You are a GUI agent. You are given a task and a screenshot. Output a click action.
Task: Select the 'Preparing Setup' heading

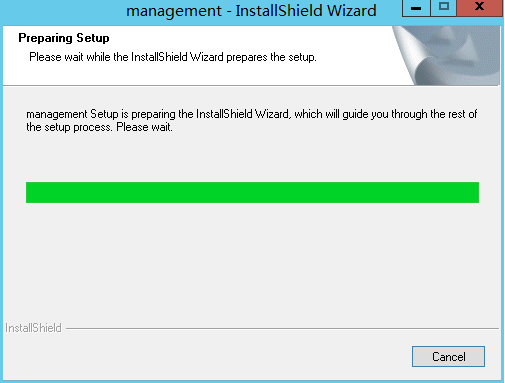pyautogui.click(x=64, y=38)
